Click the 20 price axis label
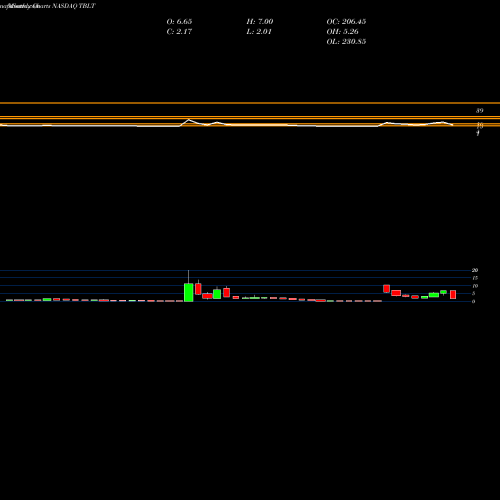The height and width of the screenshot is (500, 500). (x=475, y=270)
